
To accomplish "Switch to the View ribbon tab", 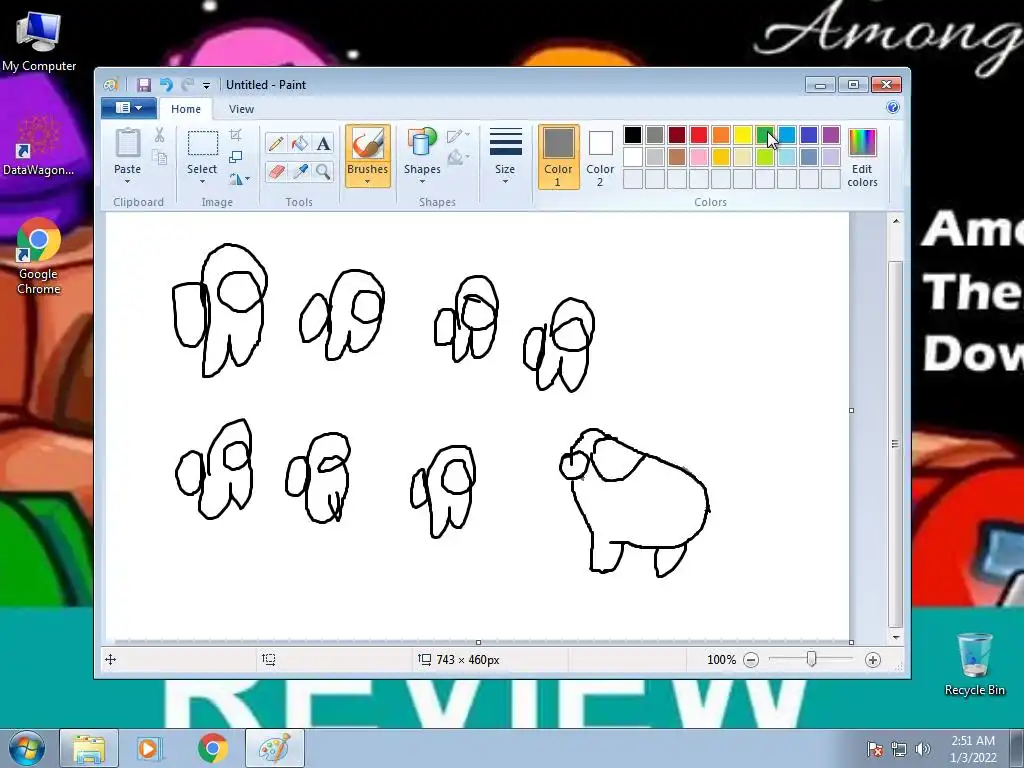I will (241, 109).
